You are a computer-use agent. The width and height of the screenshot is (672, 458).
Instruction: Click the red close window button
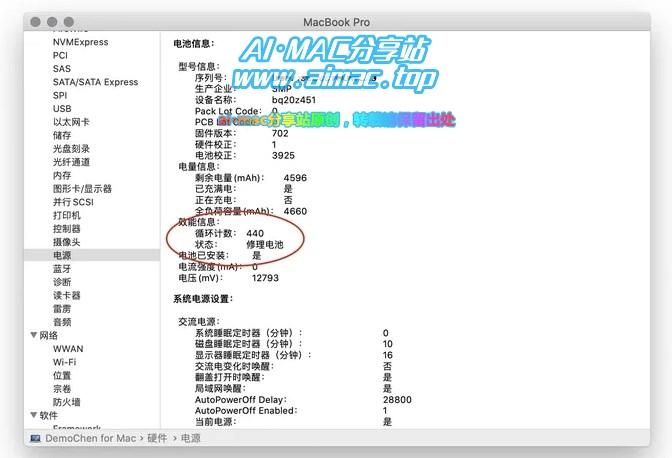(x=36, y=22)
